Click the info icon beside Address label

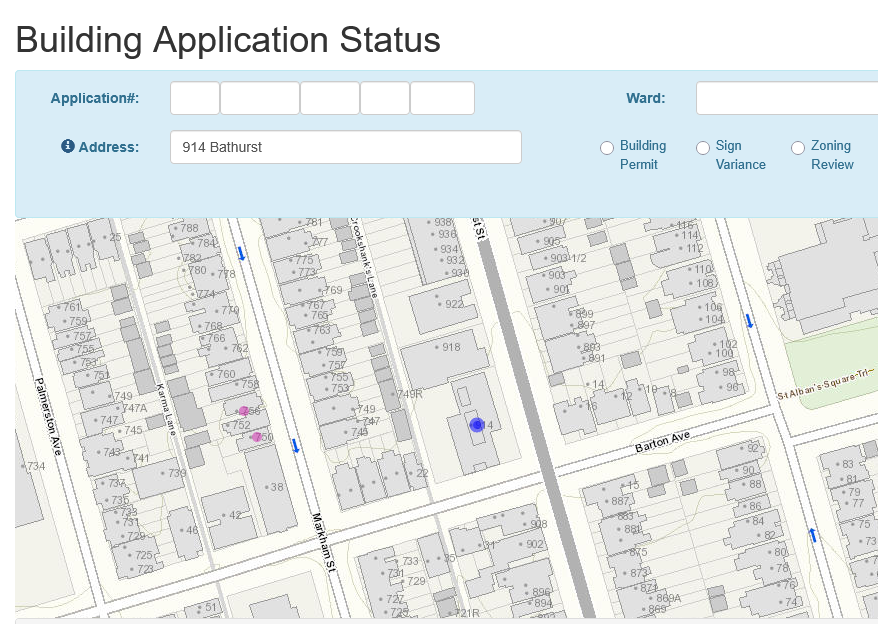pyautogui.click(x=68, y=147)
